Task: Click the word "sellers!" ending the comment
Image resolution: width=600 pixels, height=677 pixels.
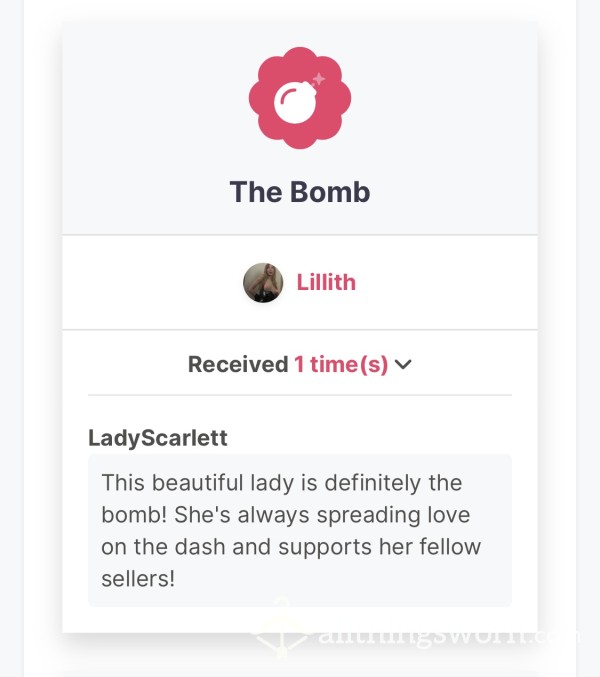Action: [138, 579]
